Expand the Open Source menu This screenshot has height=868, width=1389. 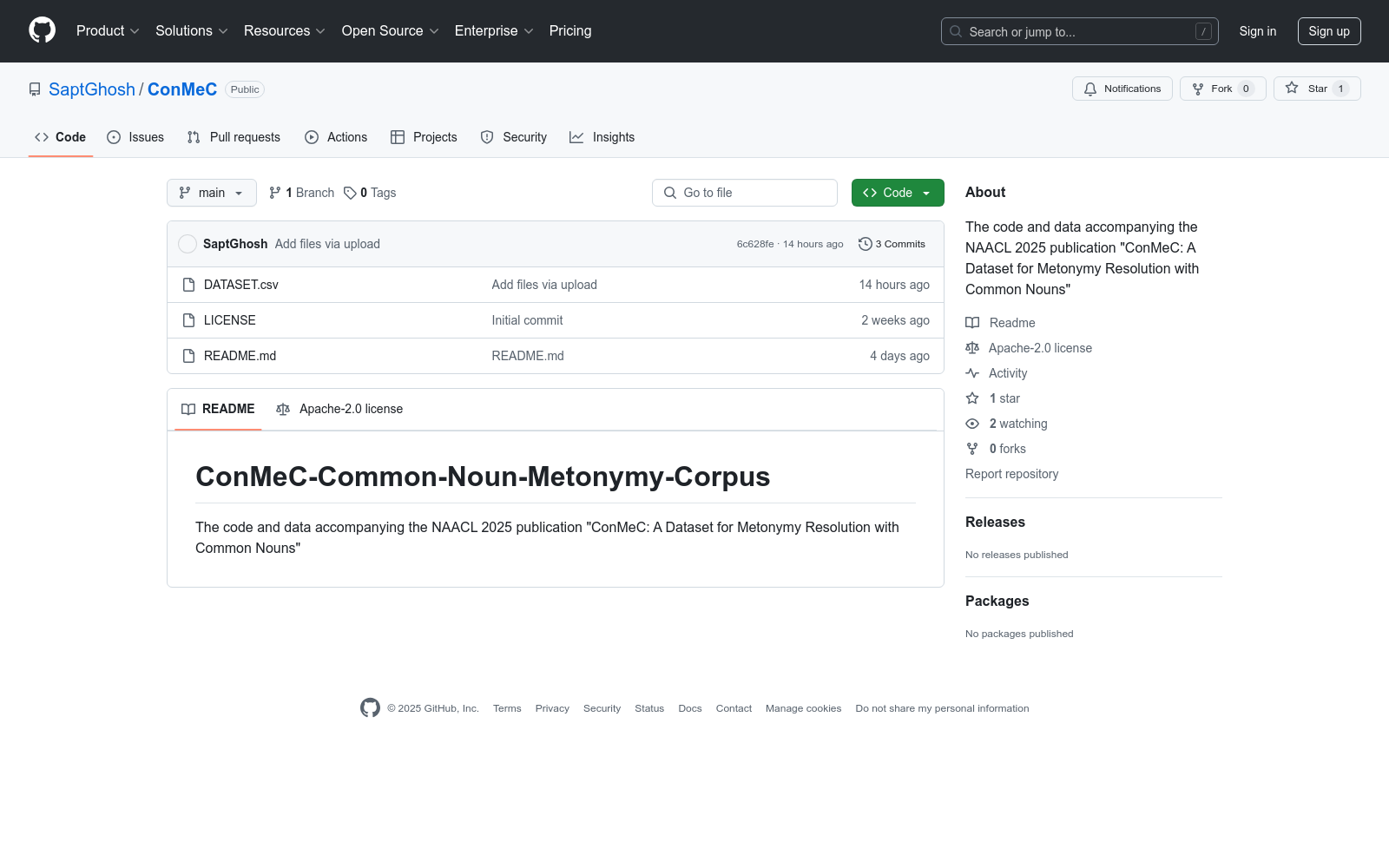click(x=391, y=30)
